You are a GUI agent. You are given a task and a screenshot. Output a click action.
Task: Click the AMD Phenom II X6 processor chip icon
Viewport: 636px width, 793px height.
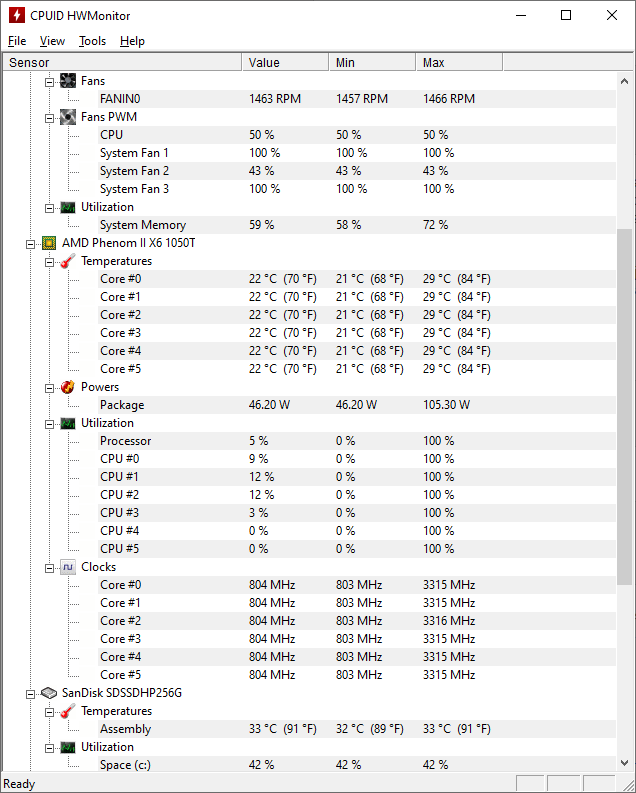(x=49, y=243)
